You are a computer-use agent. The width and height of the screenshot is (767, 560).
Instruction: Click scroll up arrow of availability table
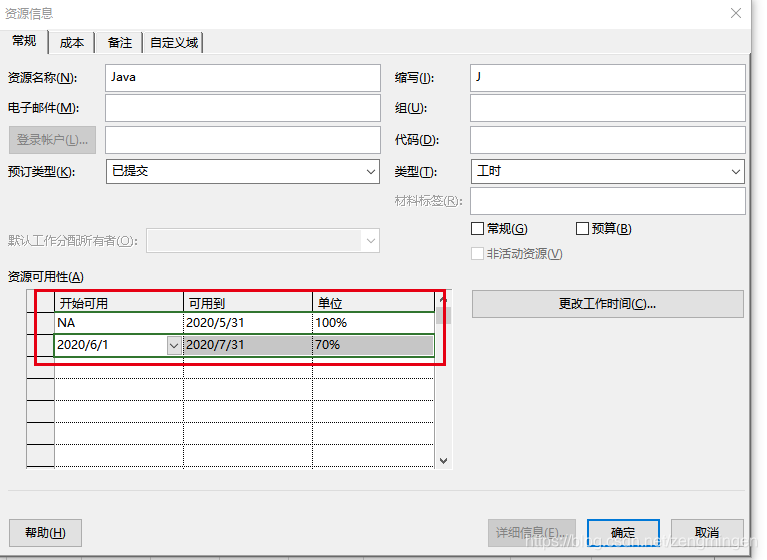point(443,298)
